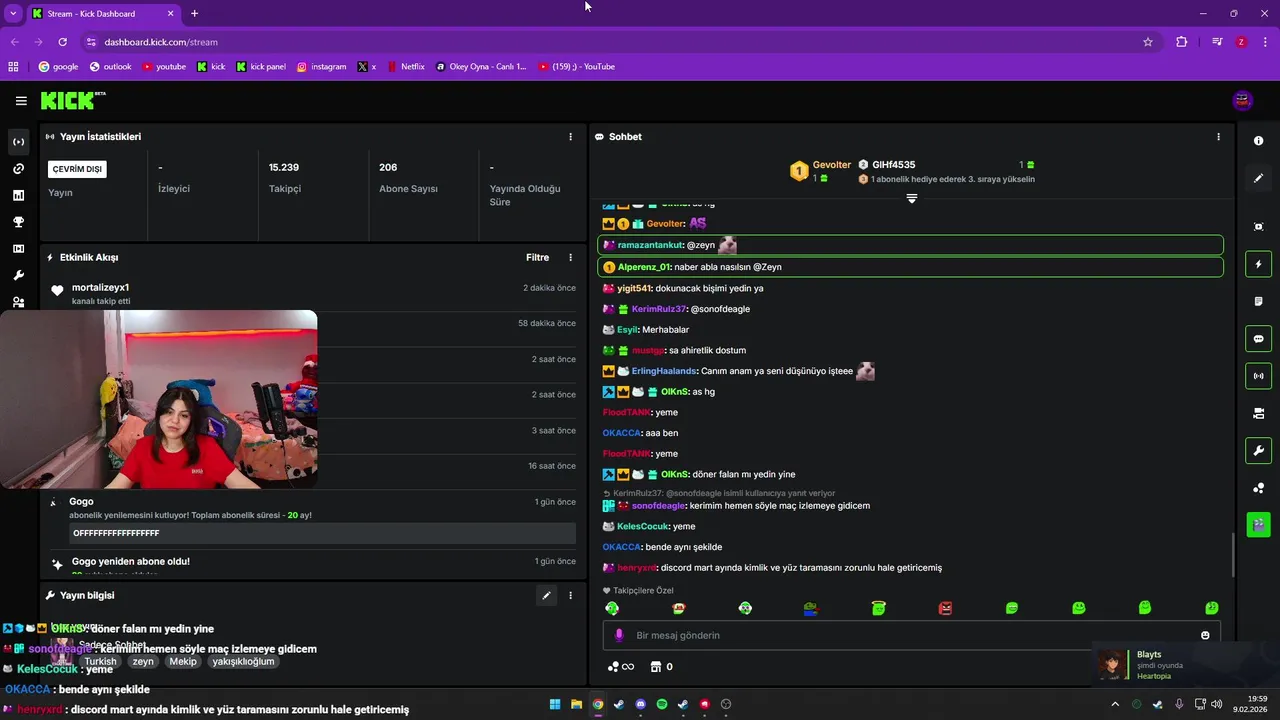This screenshot has height=720, width=1280.
Task: Open Chrome extensions puzzle icon
Action: pyautogui.click(x=1182, y=42)
